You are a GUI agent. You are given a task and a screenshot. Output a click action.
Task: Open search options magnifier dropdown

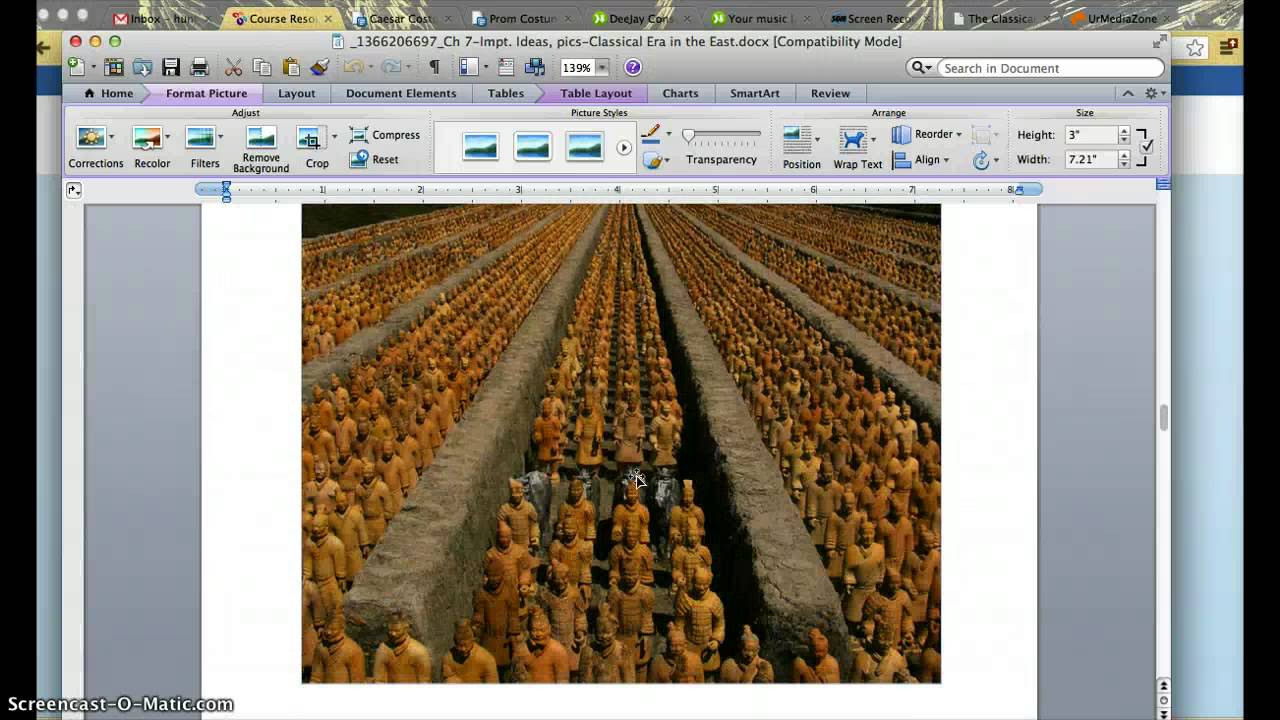(x=921, y=67)
